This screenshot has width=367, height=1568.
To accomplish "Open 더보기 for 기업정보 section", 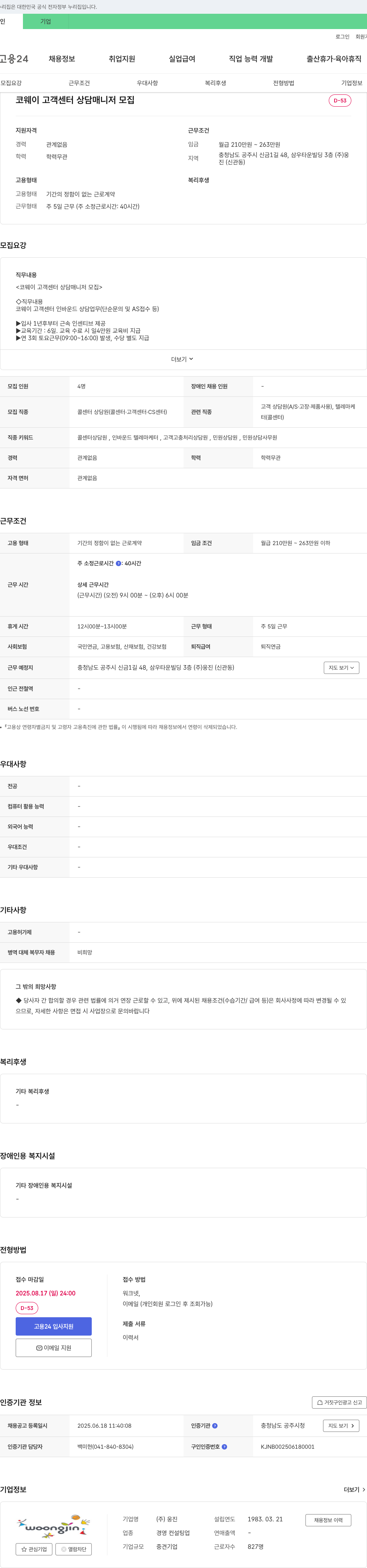I will 355,1490.
